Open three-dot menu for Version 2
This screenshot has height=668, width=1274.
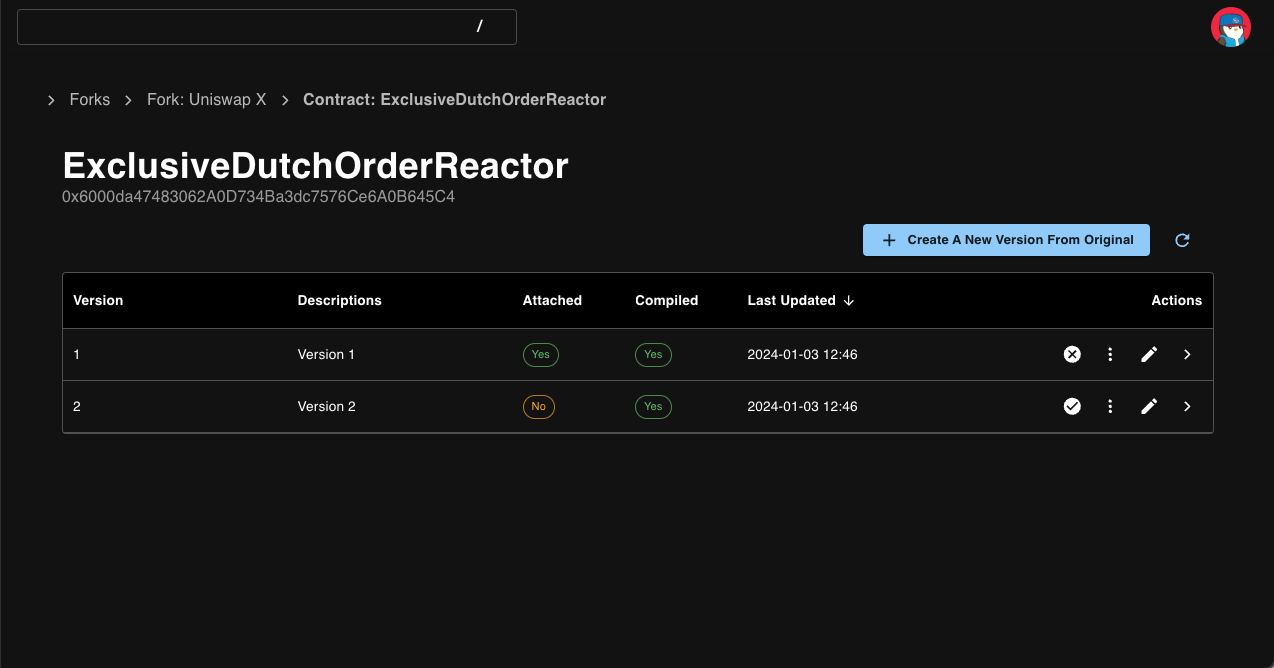(1110, 406)
